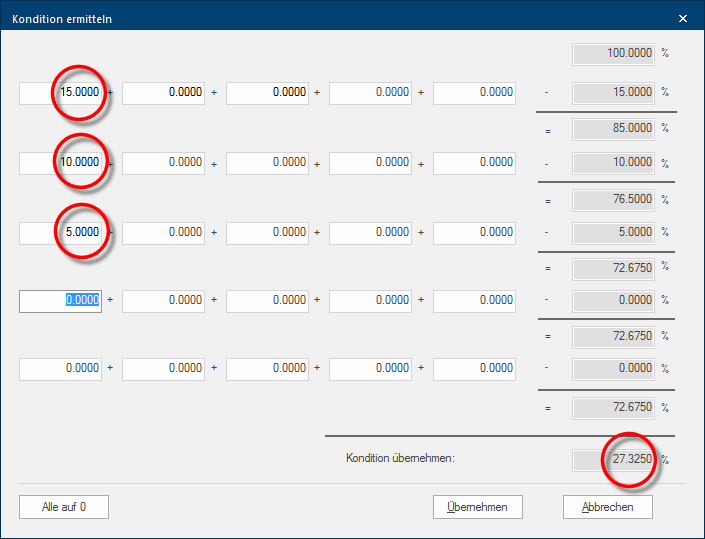Screen dimensions: 705x539
Task: Cancel the dialog with Abbrechen
Action: 607,507
